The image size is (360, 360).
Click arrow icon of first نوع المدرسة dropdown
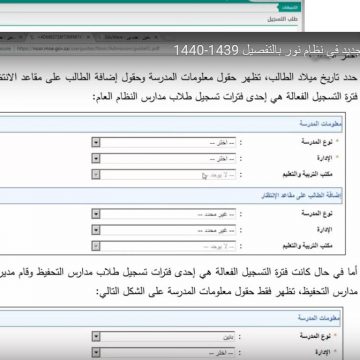(96, 143)
